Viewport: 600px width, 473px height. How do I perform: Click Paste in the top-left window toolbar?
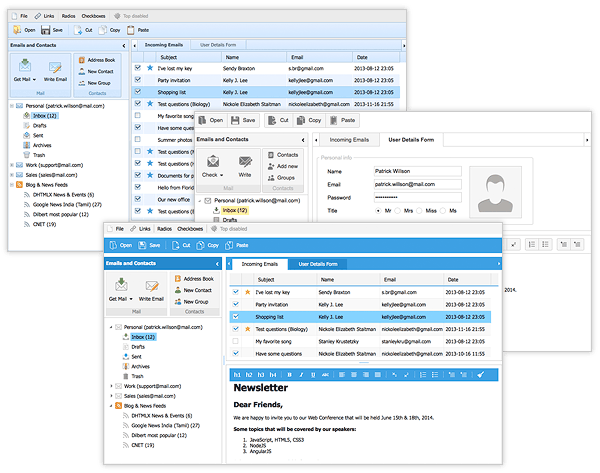pos(138,30)
